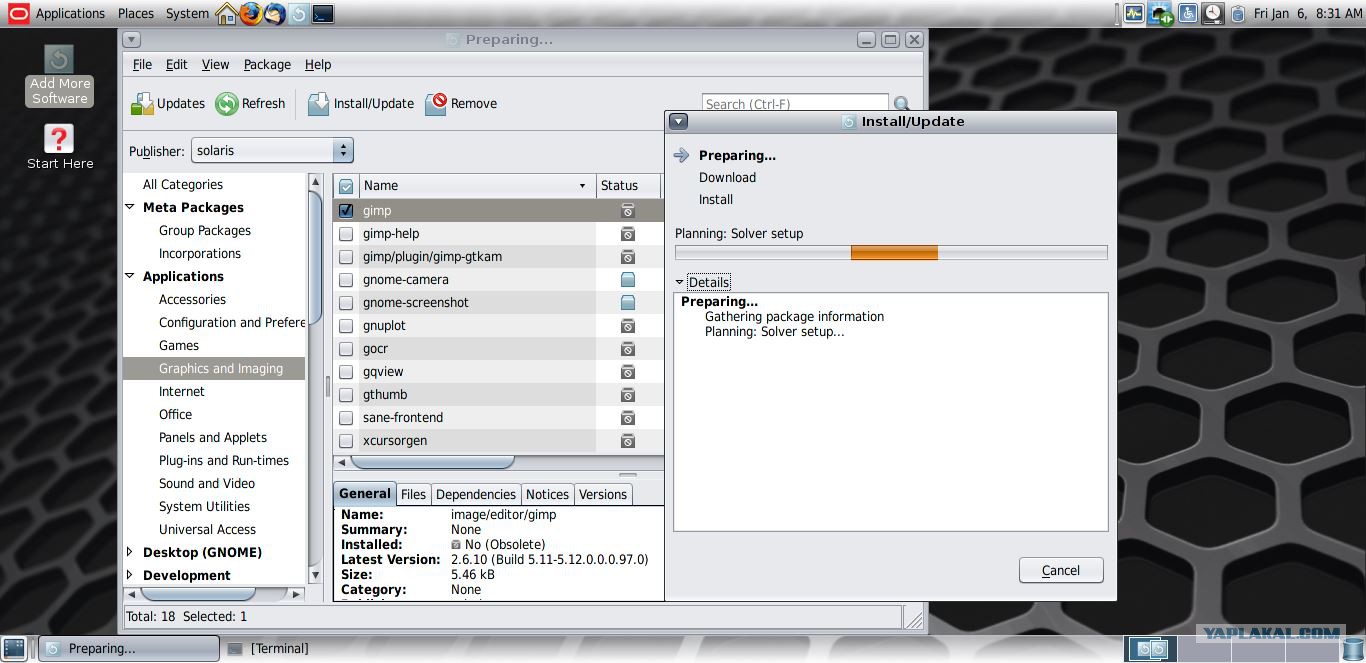Launch the home folder panel icon

point(227,14)
